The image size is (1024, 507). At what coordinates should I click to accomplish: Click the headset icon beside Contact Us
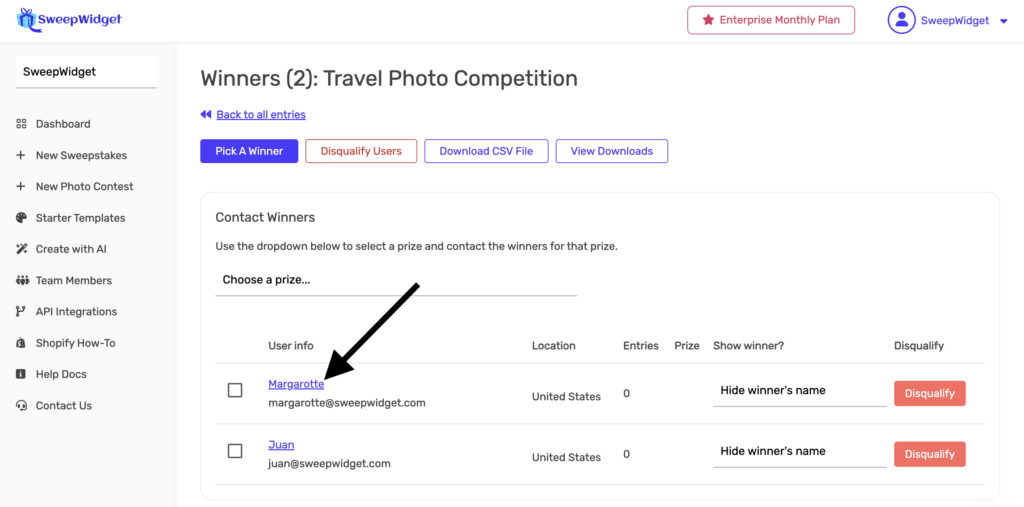[21, 406]
